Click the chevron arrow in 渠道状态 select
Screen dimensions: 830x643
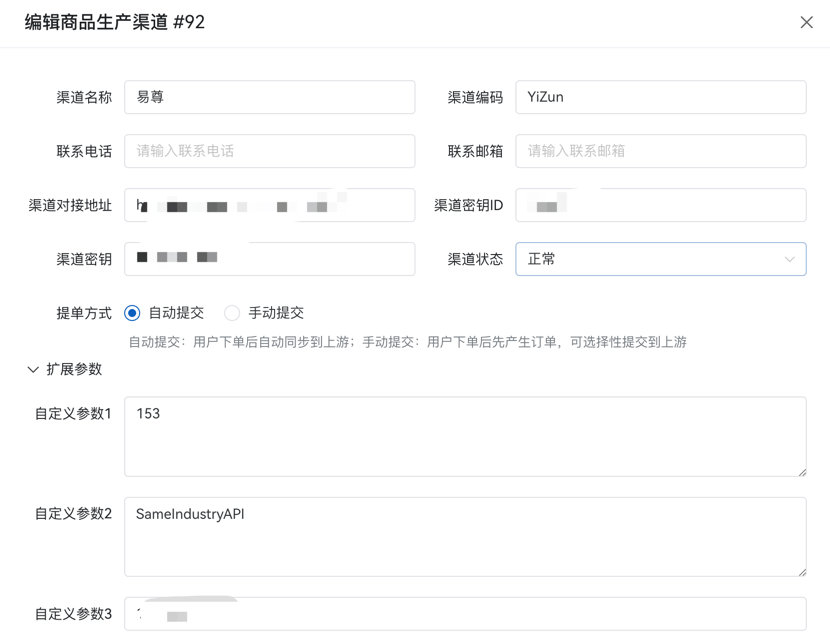[x=789, y=259]
